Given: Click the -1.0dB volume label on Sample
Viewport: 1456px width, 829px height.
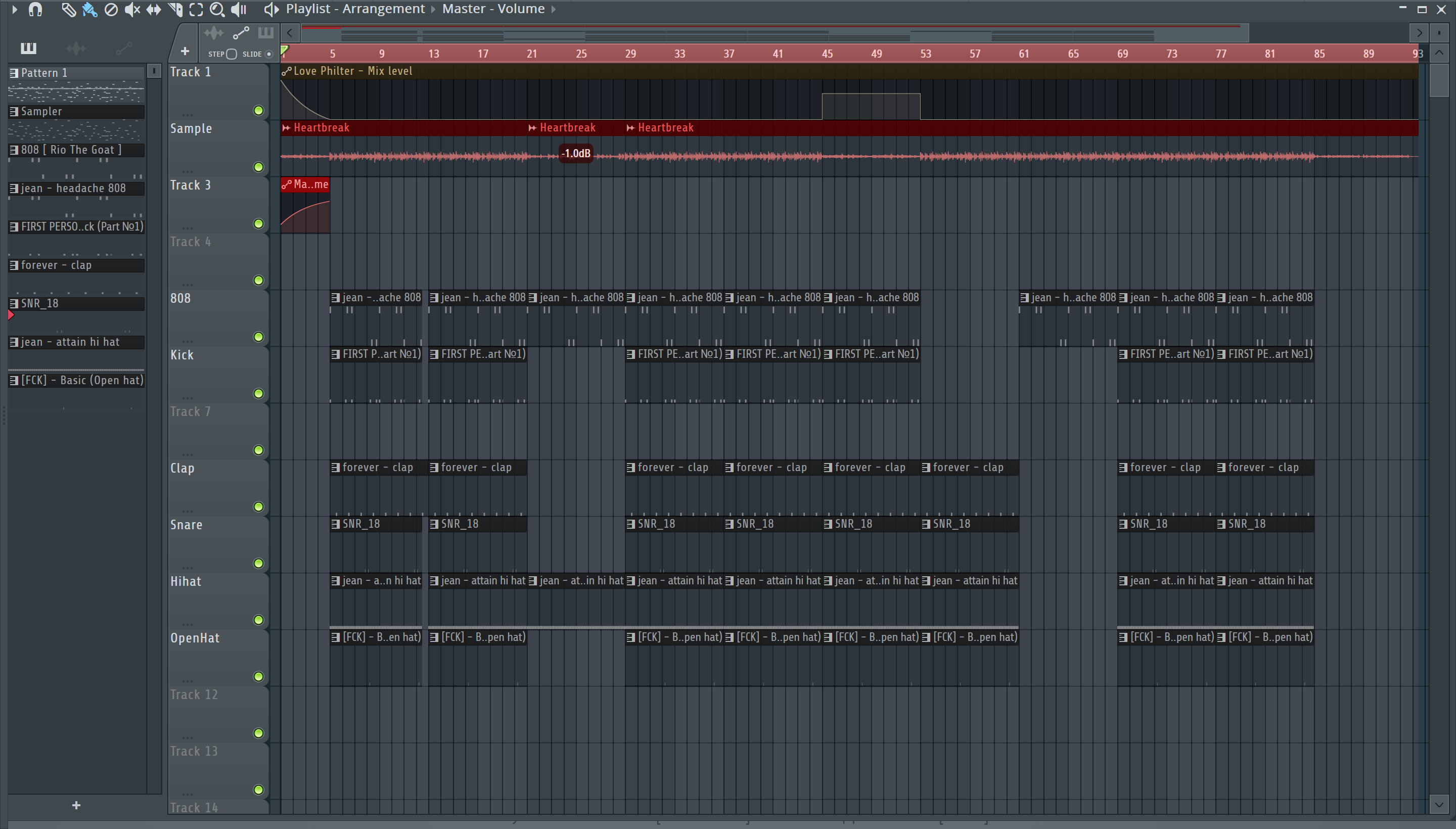Looking at the screenshot, I should coord(576,154).
